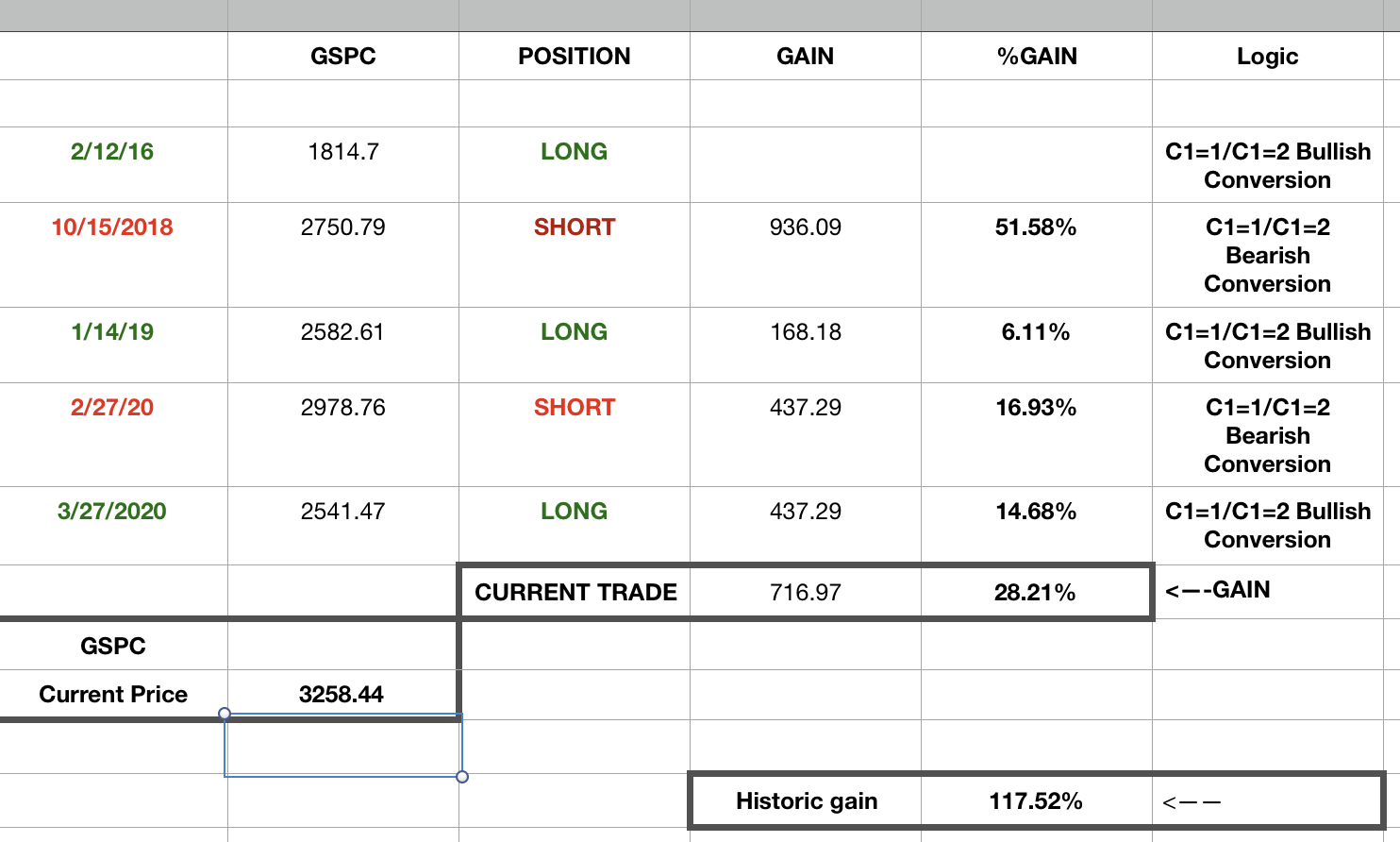Image resolution: width=1400 pixels, height=842 pixels.
Task: Select the 716.97 current trade gain cell
Action: (805, 593)
